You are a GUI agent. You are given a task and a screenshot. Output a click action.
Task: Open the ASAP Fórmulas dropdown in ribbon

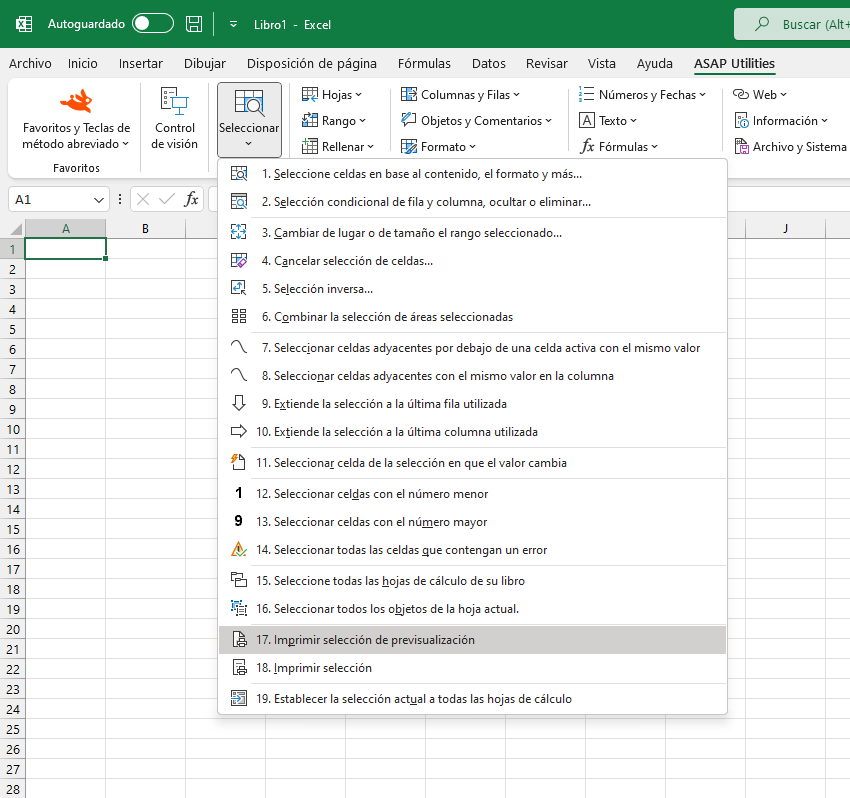(619, 146)
